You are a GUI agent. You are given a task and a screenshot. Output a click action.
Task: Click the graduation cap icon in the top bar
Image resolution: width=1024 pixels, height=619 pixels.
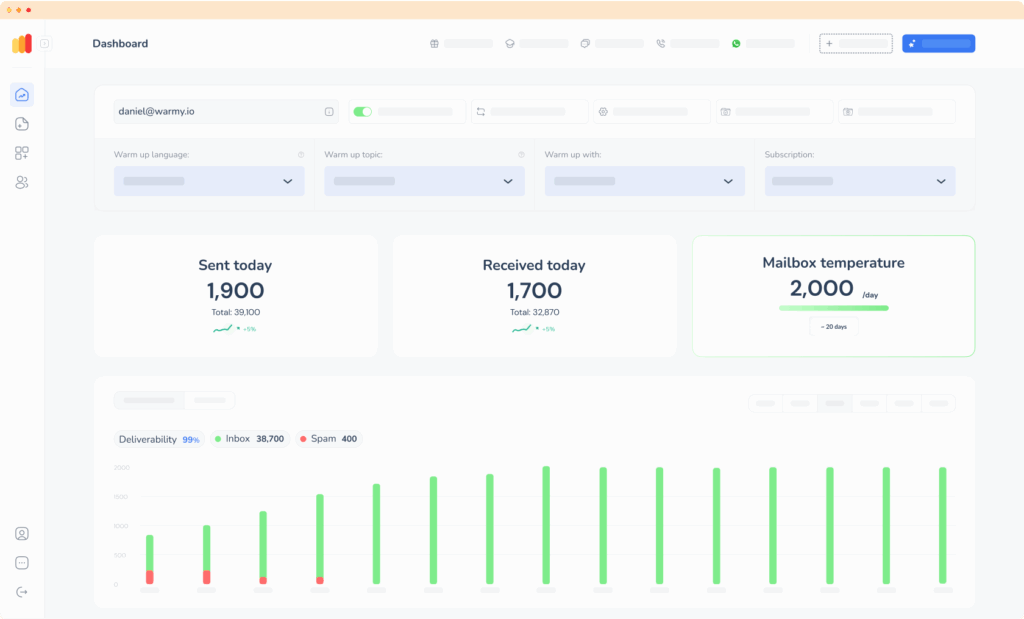[509, 44]
